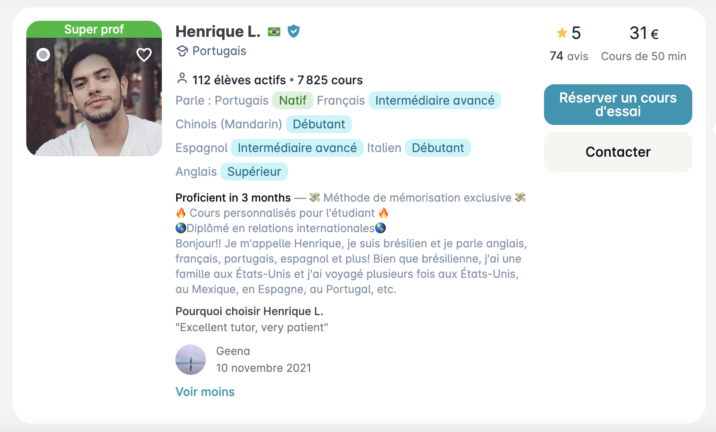The width and height of the screenshot is (716, 432).
Task: Click Réserver un cours d'essai button
Action: pos(618,105)
